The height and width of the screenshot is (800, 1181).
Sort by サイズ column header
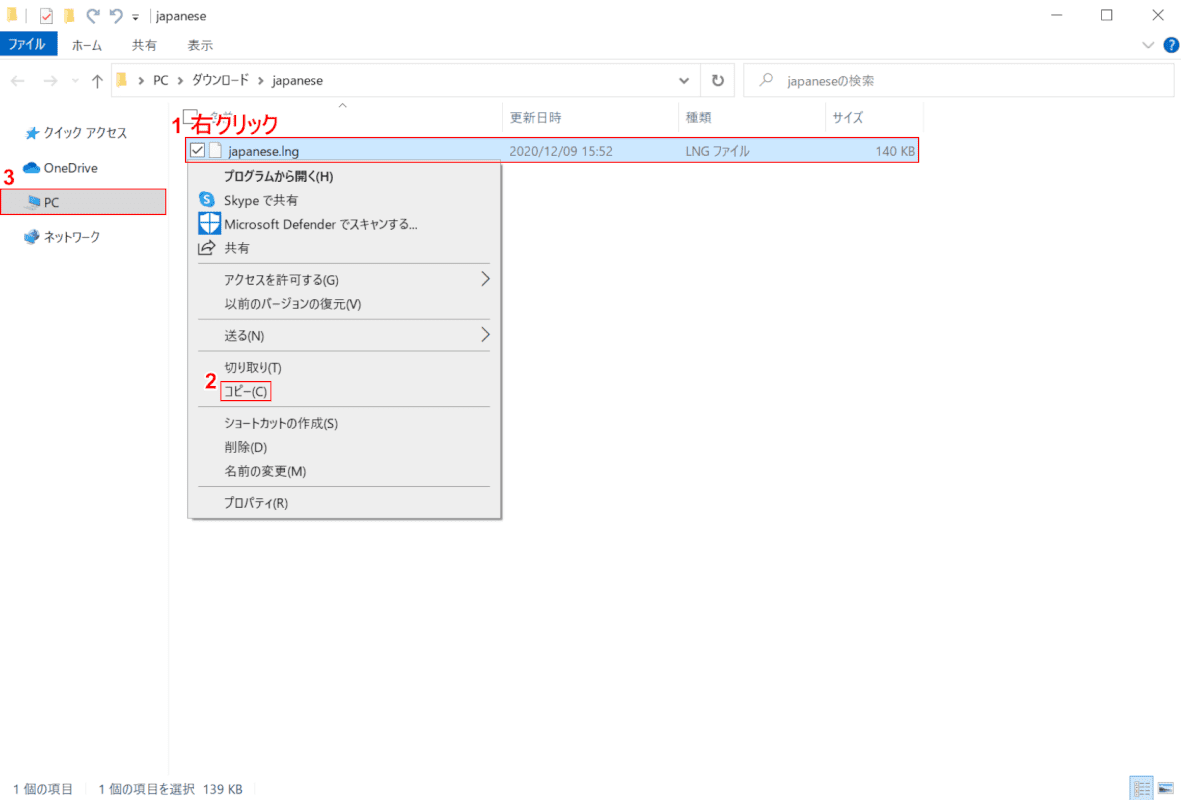874,118
